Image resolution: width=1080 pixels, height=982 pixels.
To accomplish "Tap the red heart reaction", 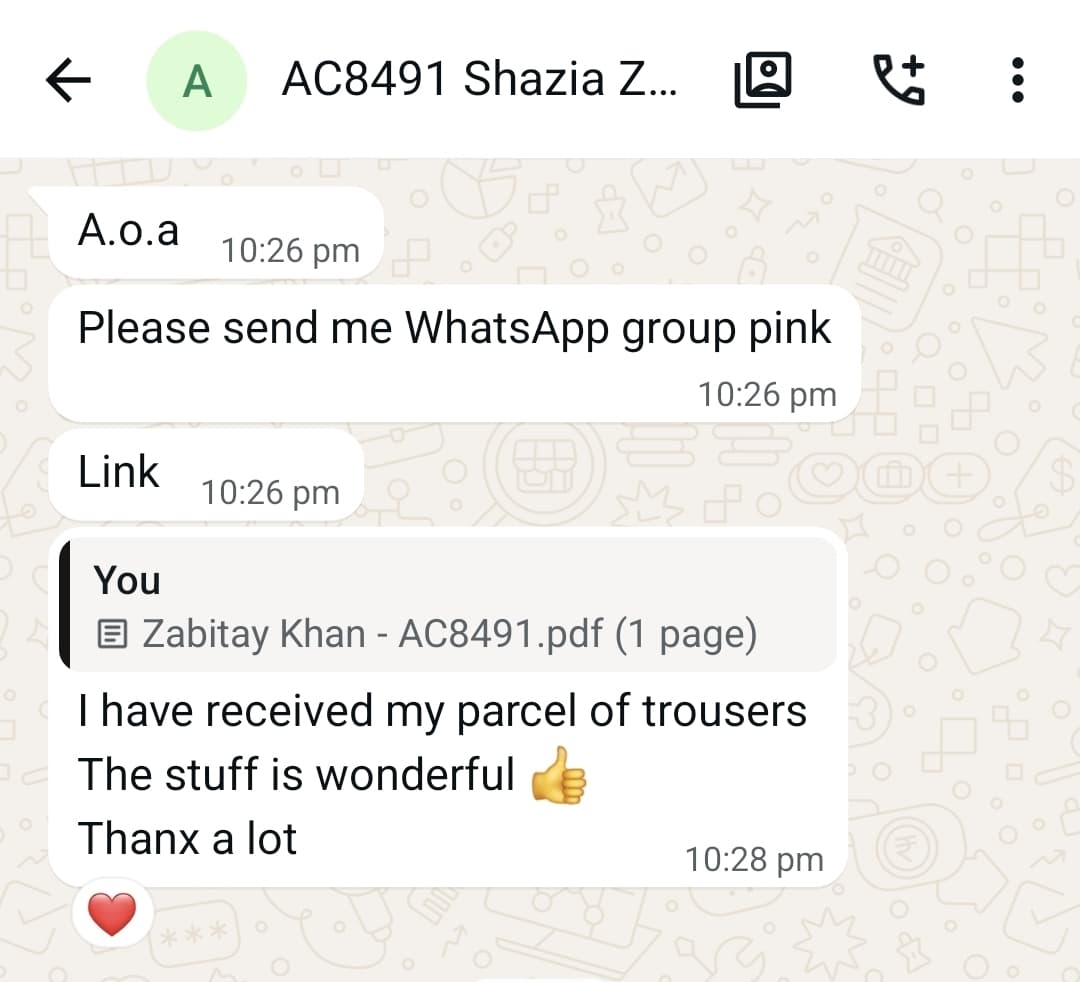I will (x=112, y=914).
